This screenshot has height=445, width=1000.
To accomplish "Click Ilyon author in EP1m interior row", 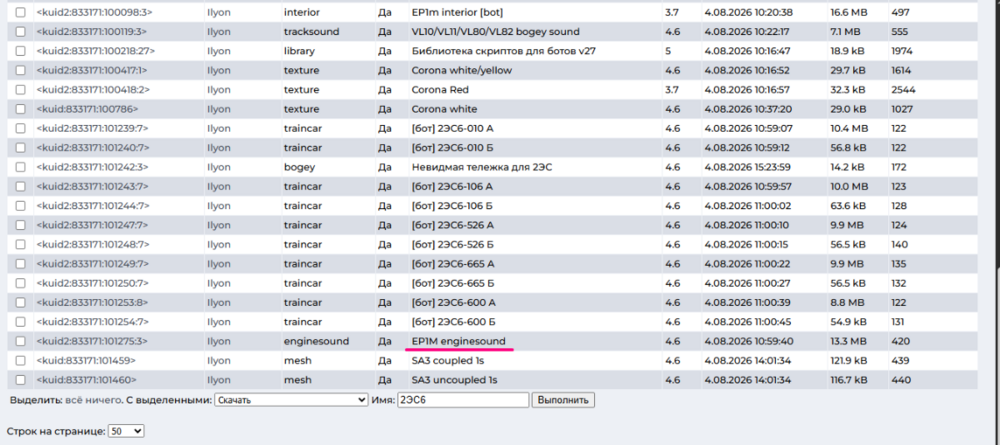I will tap(219, 12).
